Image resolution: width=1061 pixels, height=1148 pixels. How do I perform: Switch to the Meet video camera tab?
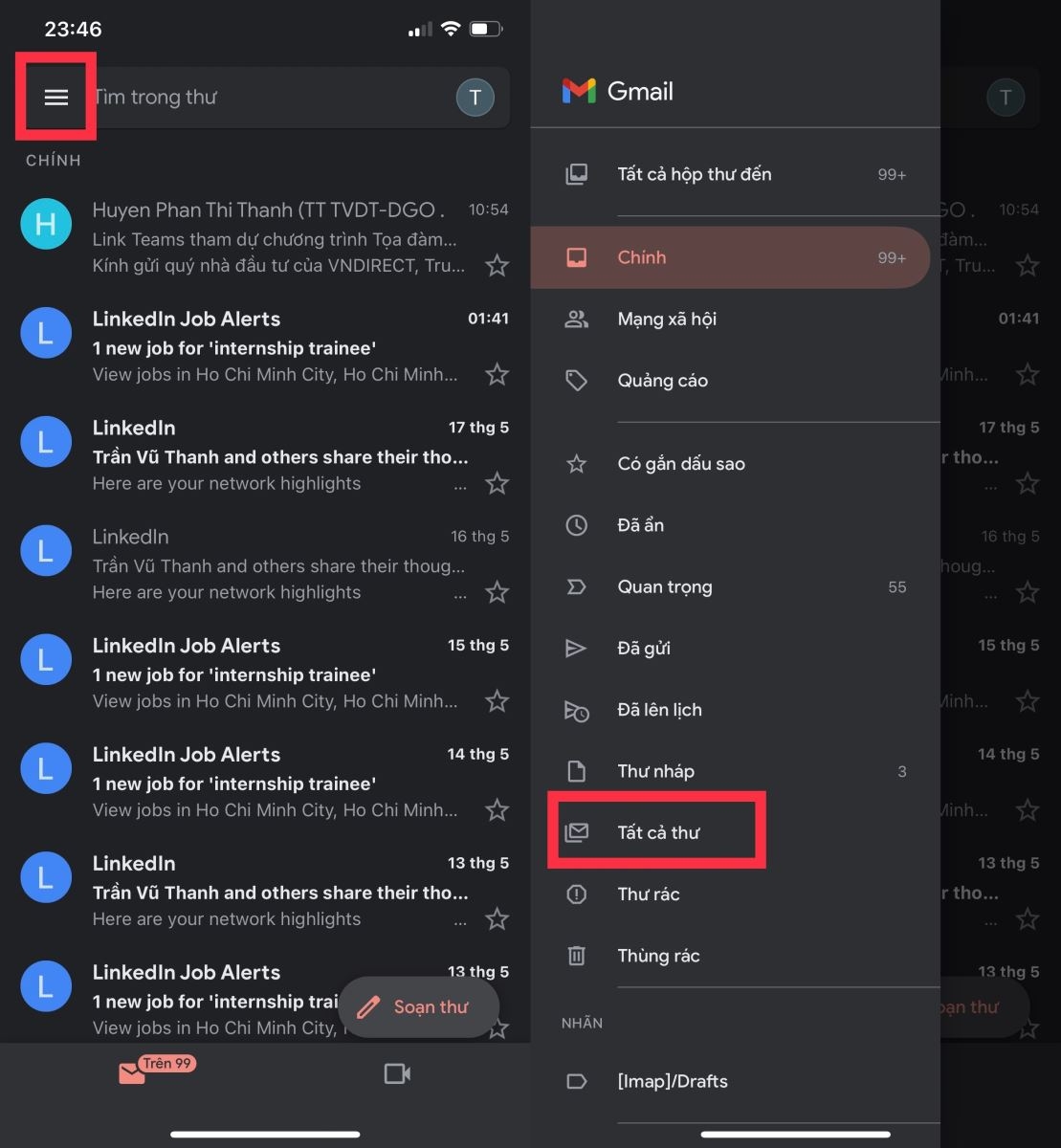[x=397, y=1073]
